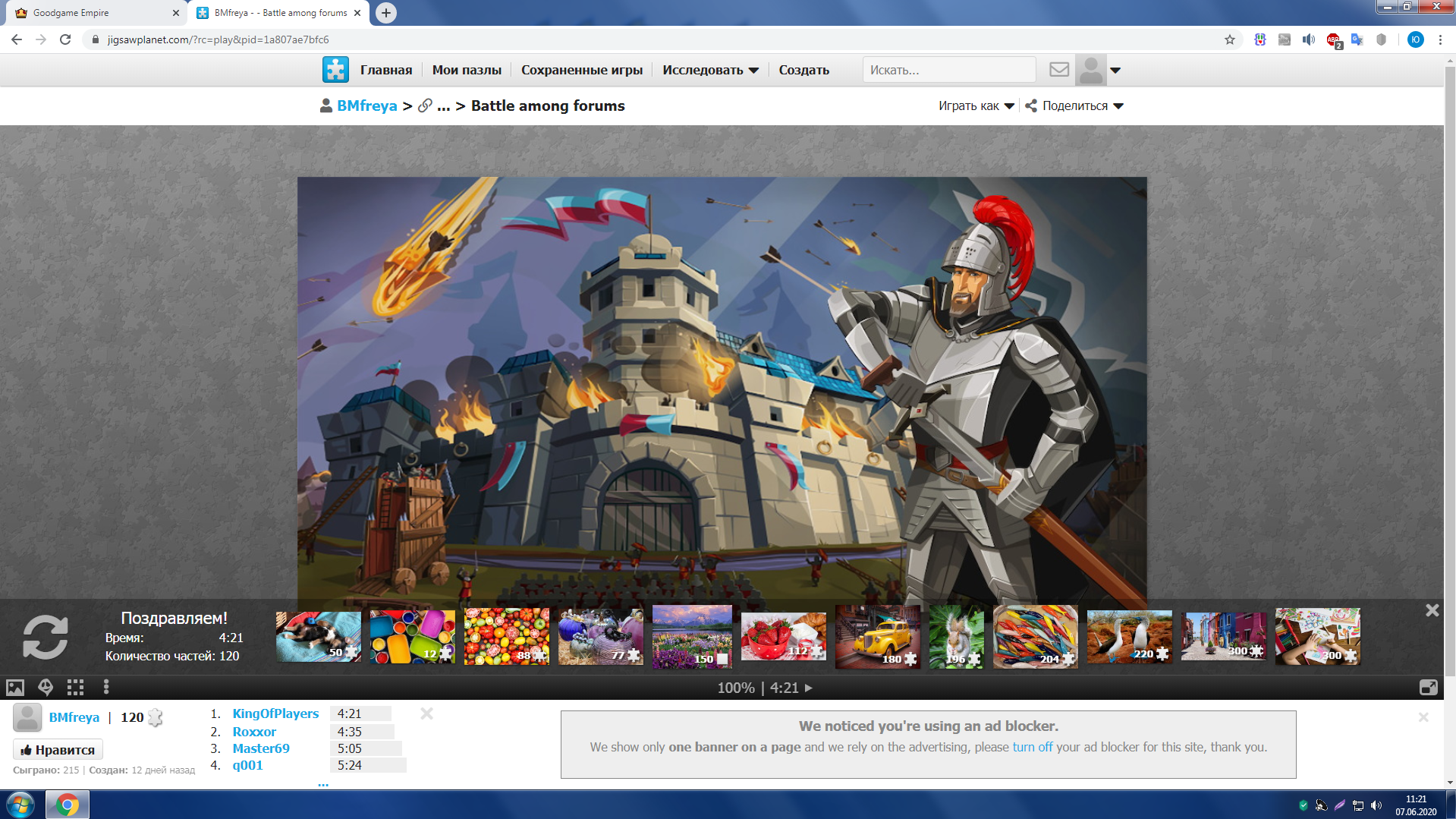This screenshot has width=1456, height=819.
Task: Restart the puzzle with the refresh arrows icon
Action: click(46, 637)
